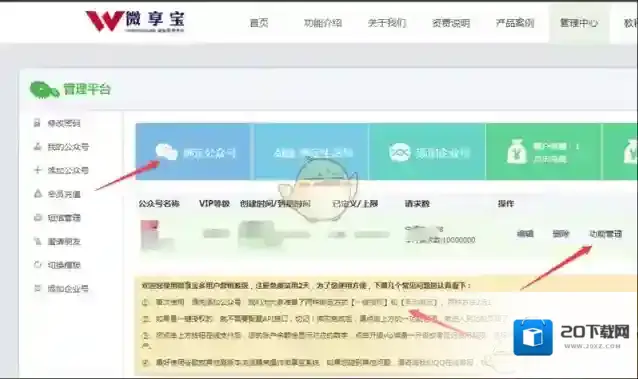638x379 pixels.
Task: Click the 会员充值 sidebar icon
Action: pyautogui.click(x=37, y=193)
